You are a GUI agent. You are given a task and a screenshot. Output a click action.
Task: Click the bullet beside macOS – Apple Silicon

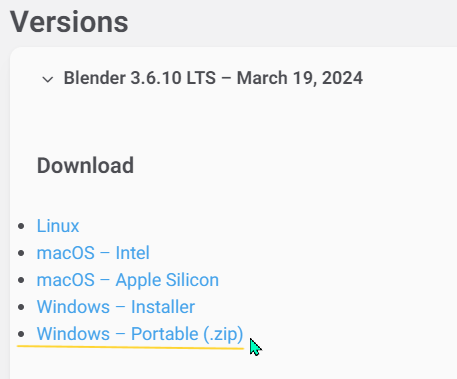coord(21,280)
